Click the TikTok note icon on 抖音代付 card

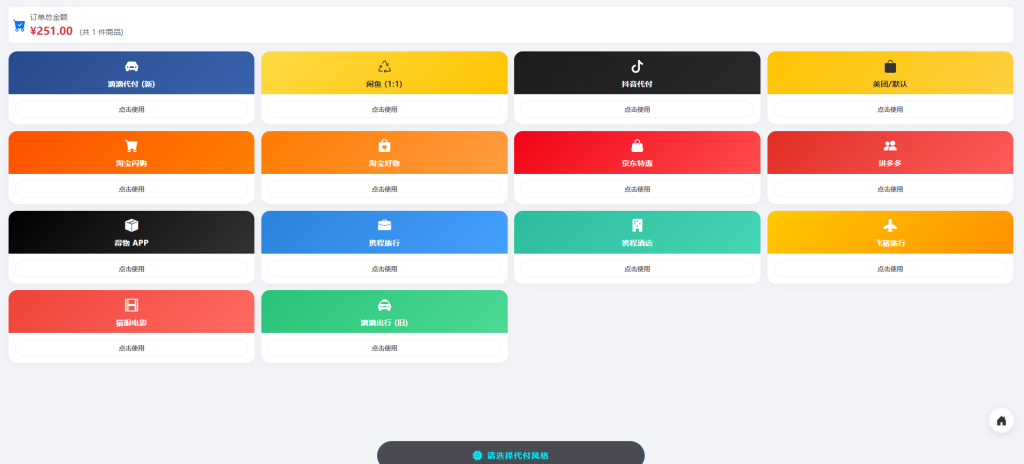coord(637,66)
